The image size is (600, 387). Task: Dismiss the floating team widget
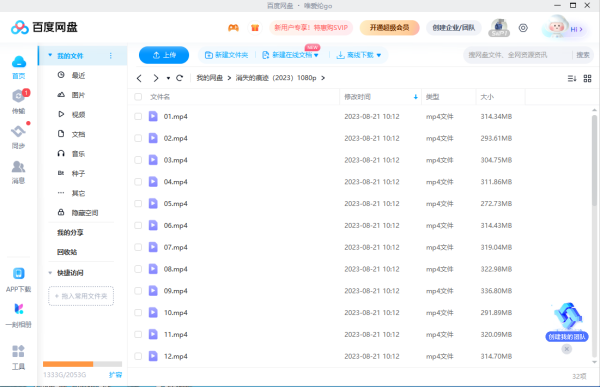[x=567, y=349]
